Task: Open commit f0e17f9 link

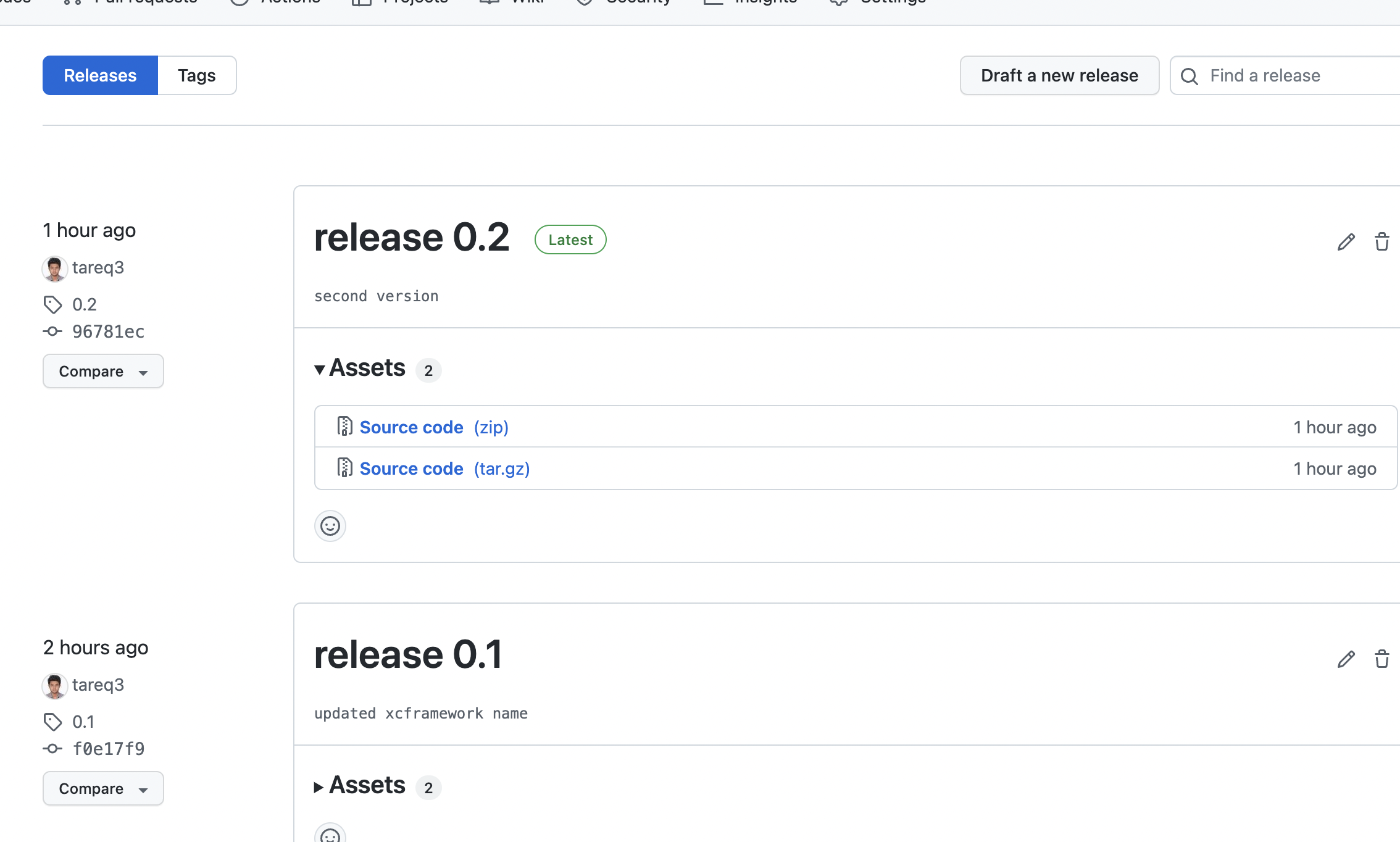Action: tap(108, 749)
